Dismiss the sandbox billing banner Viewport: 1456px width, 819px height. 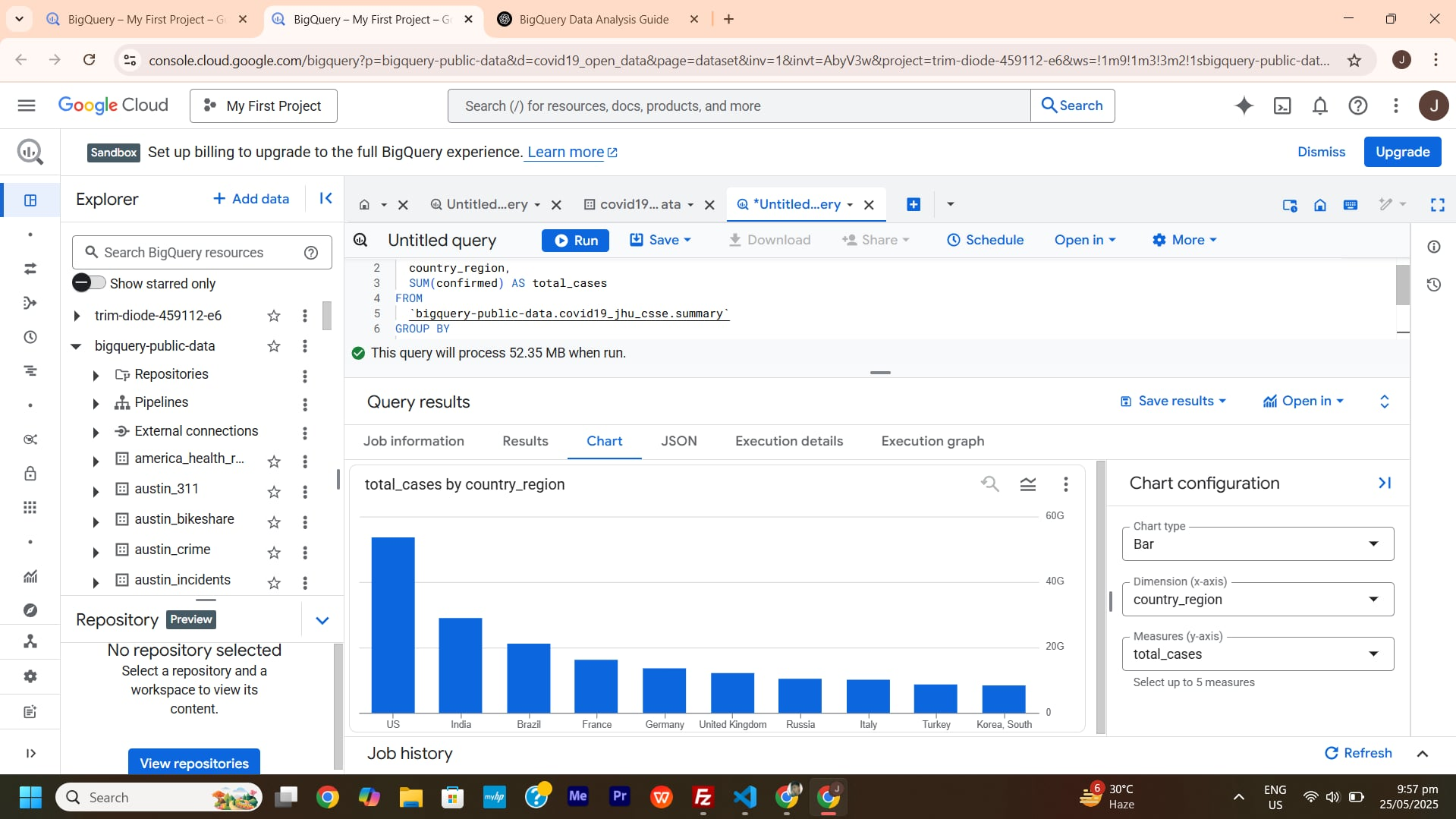[1321, 152]
